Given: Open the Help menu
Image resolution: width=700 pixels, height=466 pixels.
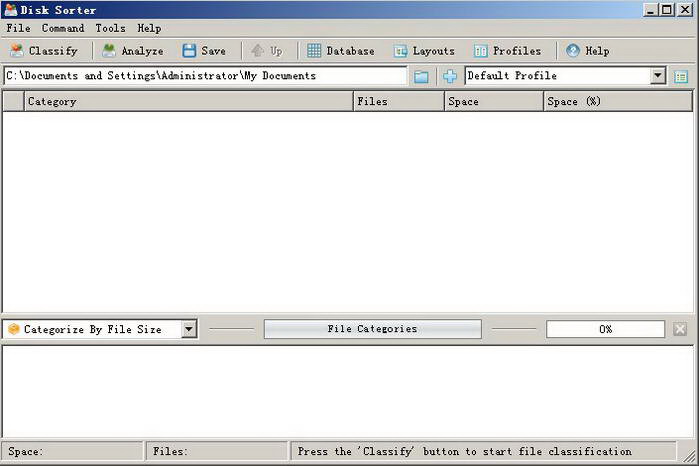Looking at the screenshot, I should (149, 28).
